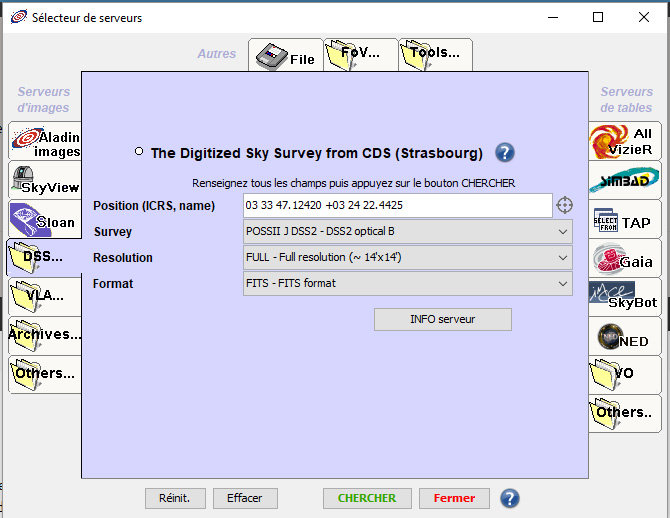
Task: Click the 'Serveurs de tables' heading
Action: pyautogui.click(x=626, y=100)
